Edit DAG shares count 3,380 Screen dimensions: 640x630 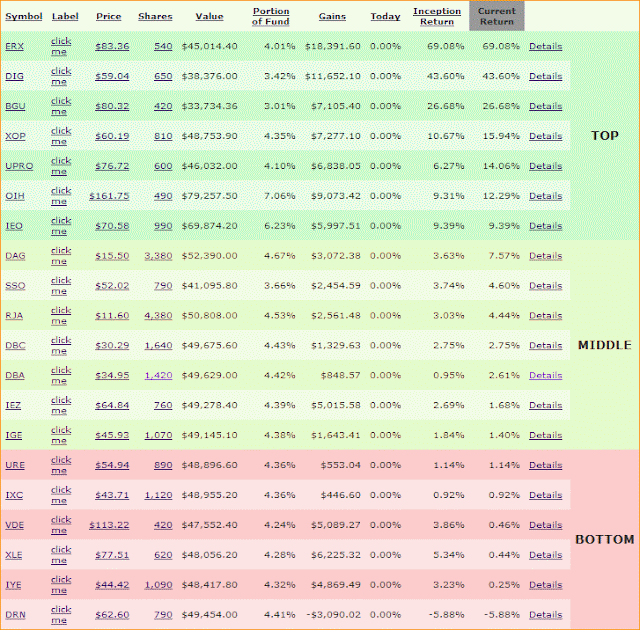coord(158,255)
